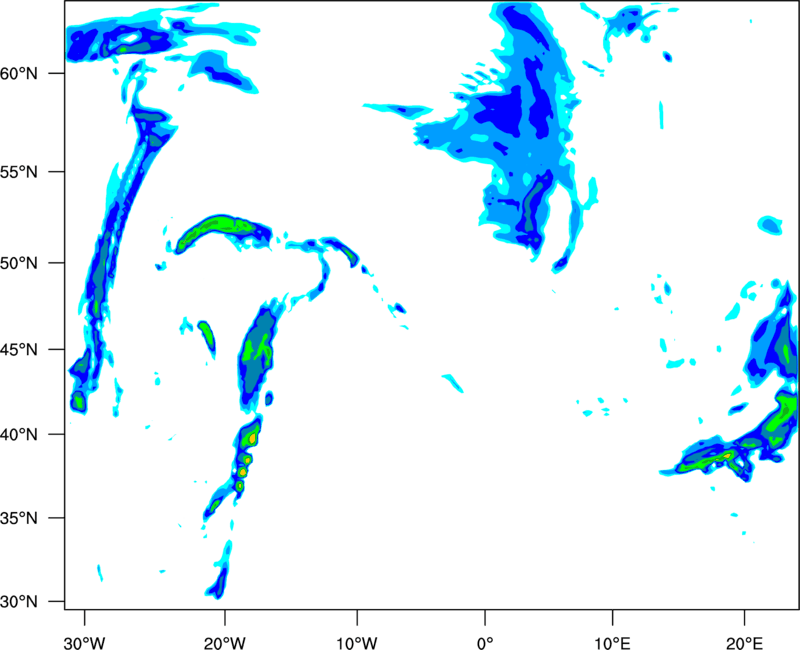This screenshot has height=650, width=800.
Task: Click the 40°N latitude label
Action: click(19, 434)
